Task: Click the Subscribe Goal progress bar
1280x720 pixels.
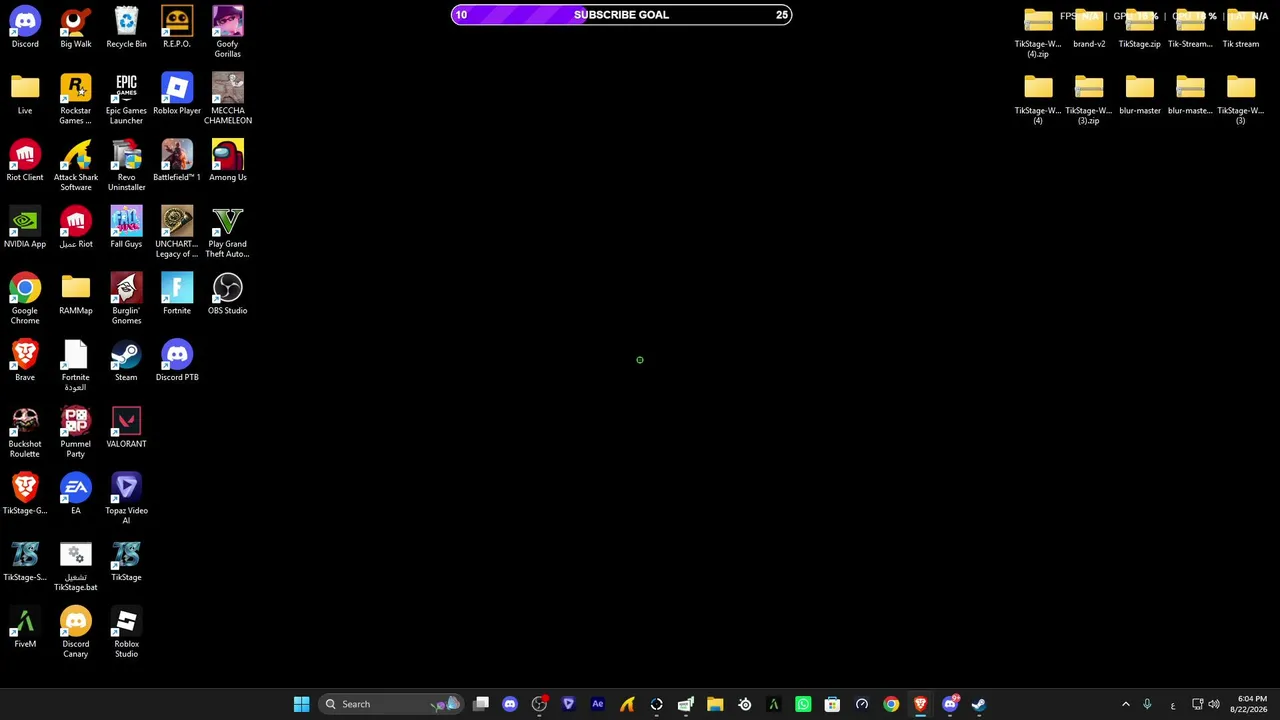Action: pos(621,15)
